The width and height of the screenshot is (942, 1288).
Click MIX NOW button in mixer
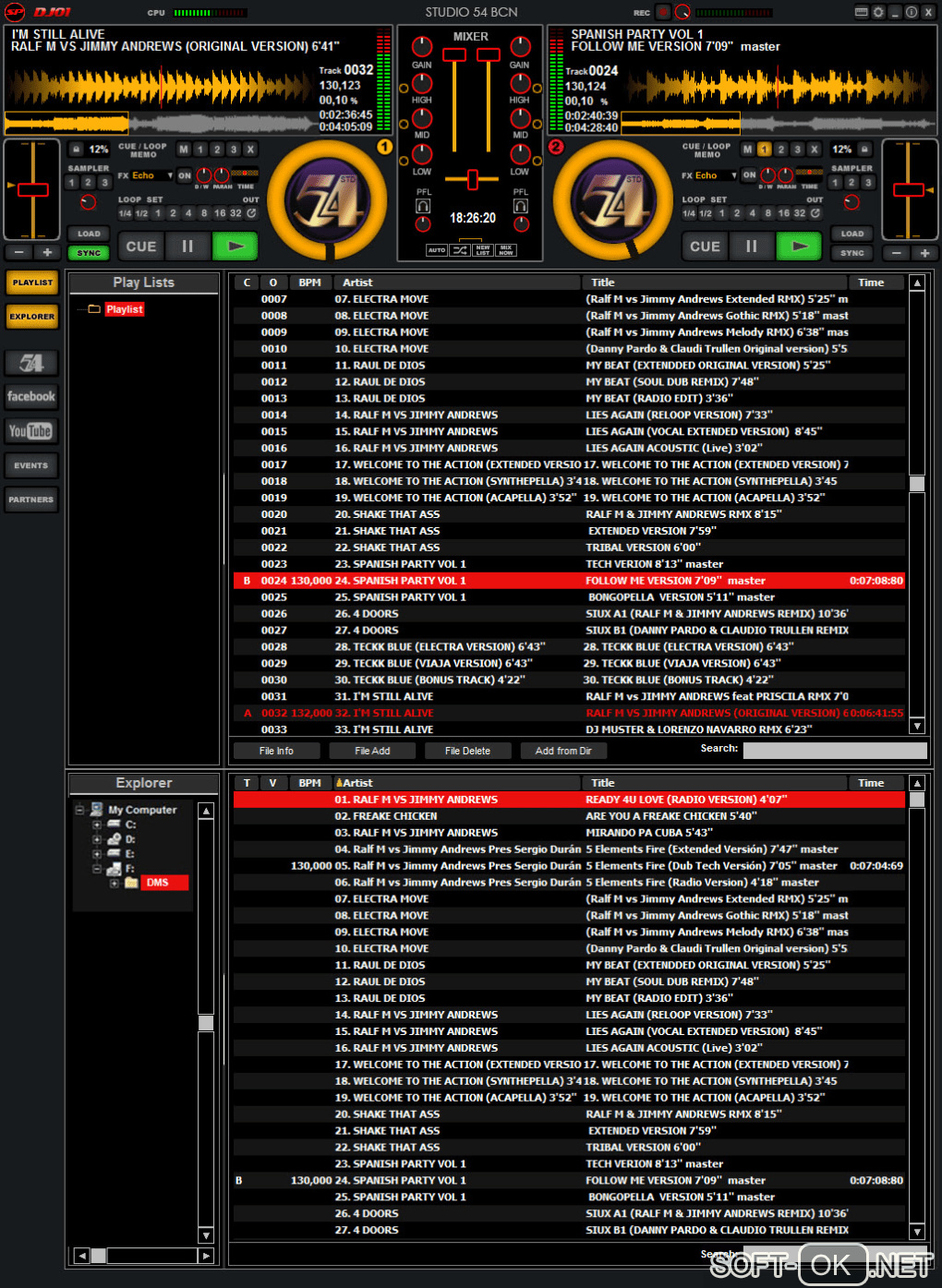pyautogui.click(x=506, y=250)
